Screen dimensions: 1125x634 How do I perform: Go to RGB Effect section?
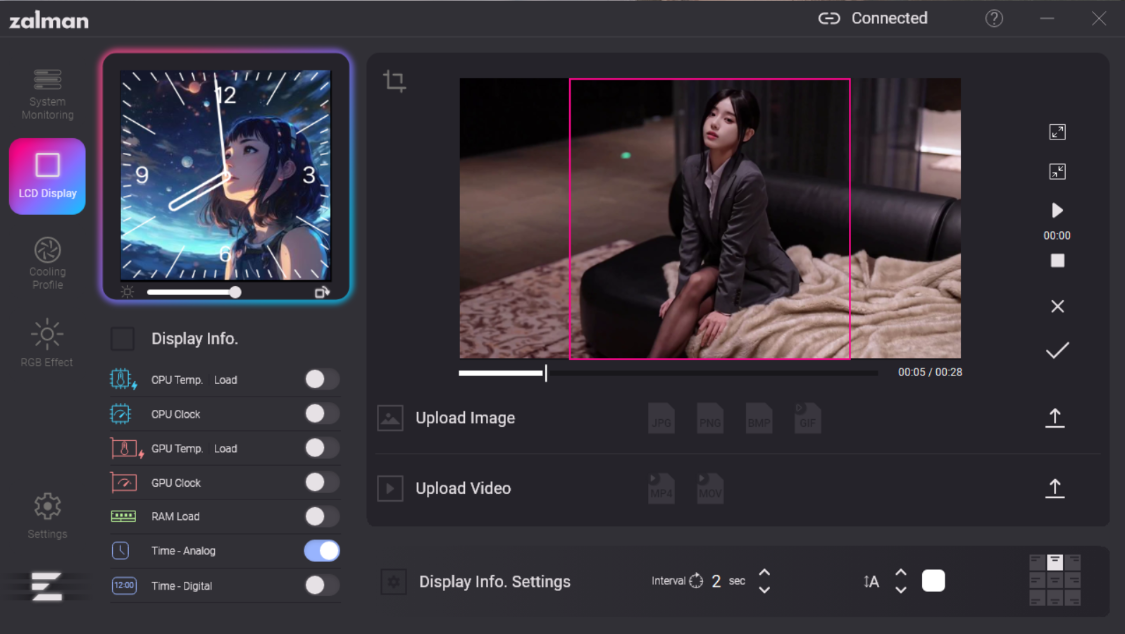point(47,343)
